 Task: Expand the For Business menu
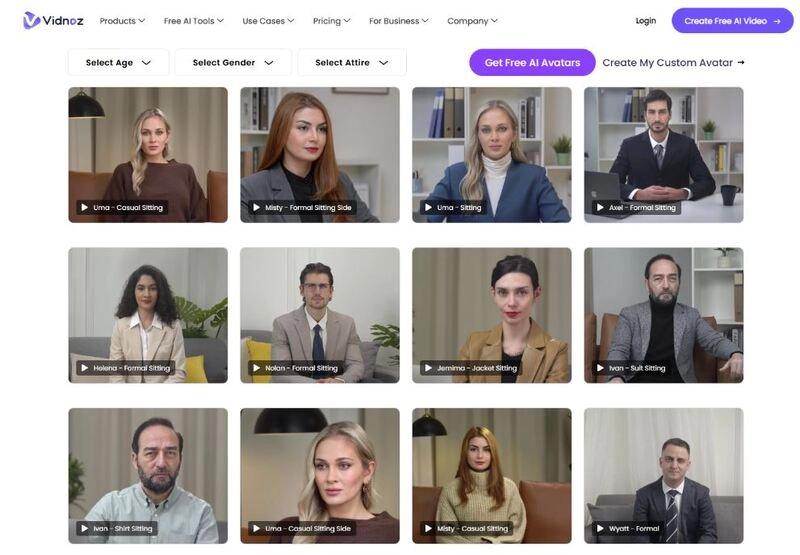tap(398, 21)
